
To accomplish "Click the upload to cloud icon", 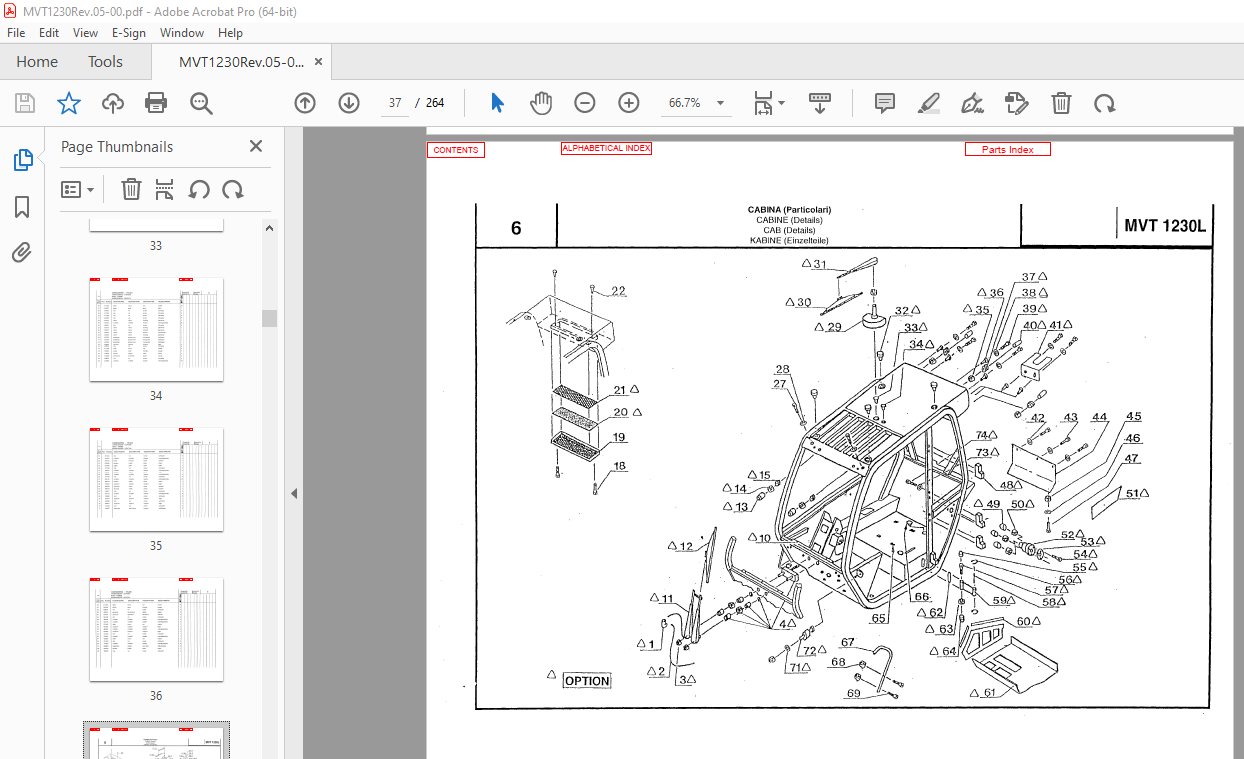I will click(x=112, y=103).
